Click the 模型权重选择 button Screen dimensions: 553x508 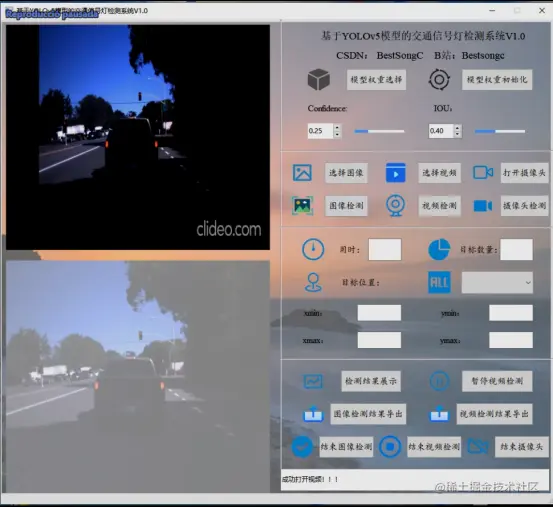tap(376, 79)
